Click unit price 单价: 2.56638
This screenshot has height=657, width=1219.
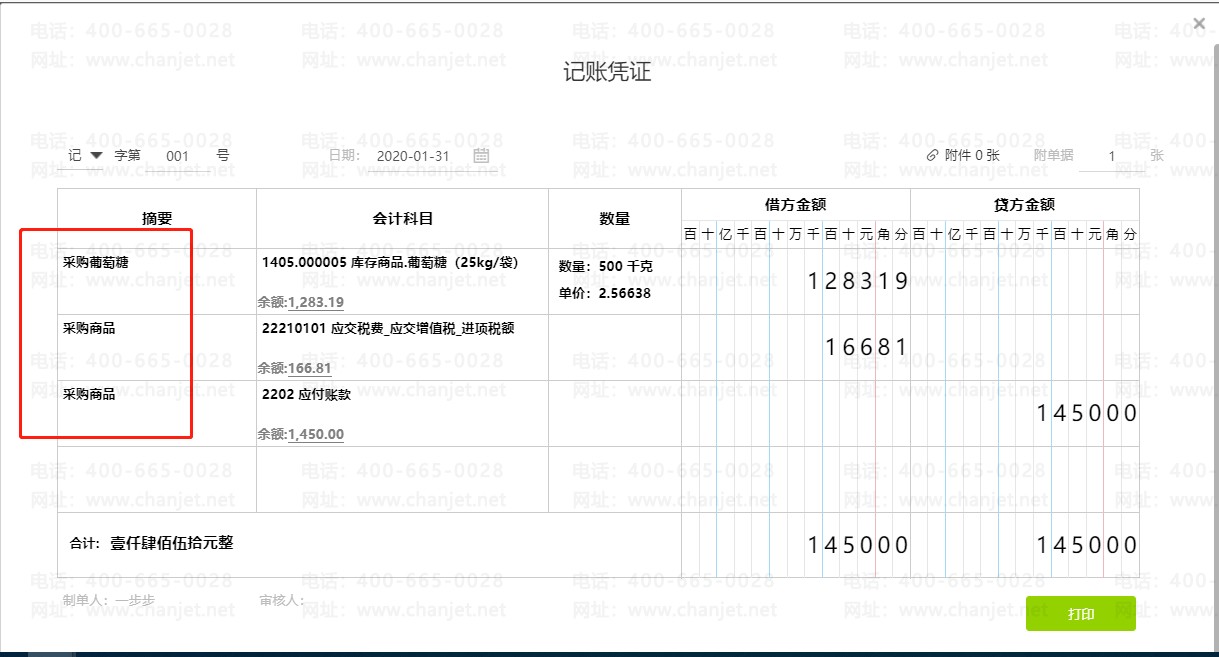(604, 293)
